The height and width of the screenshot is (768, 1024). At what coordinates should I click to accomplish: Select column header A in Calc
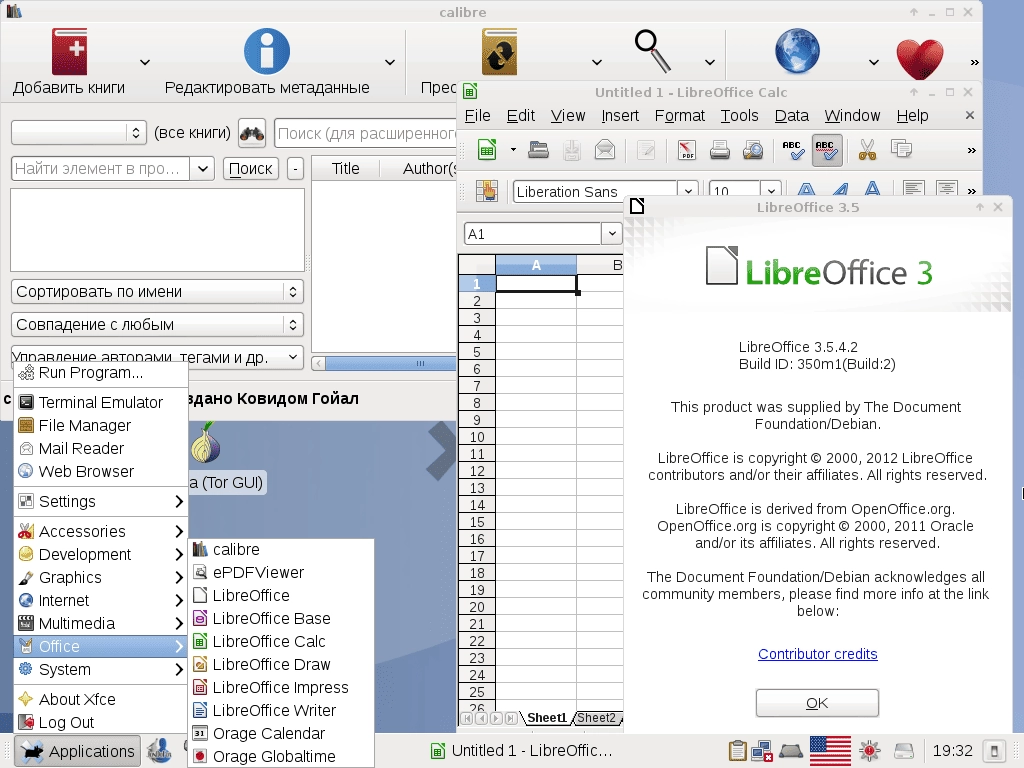click(536, 265)
